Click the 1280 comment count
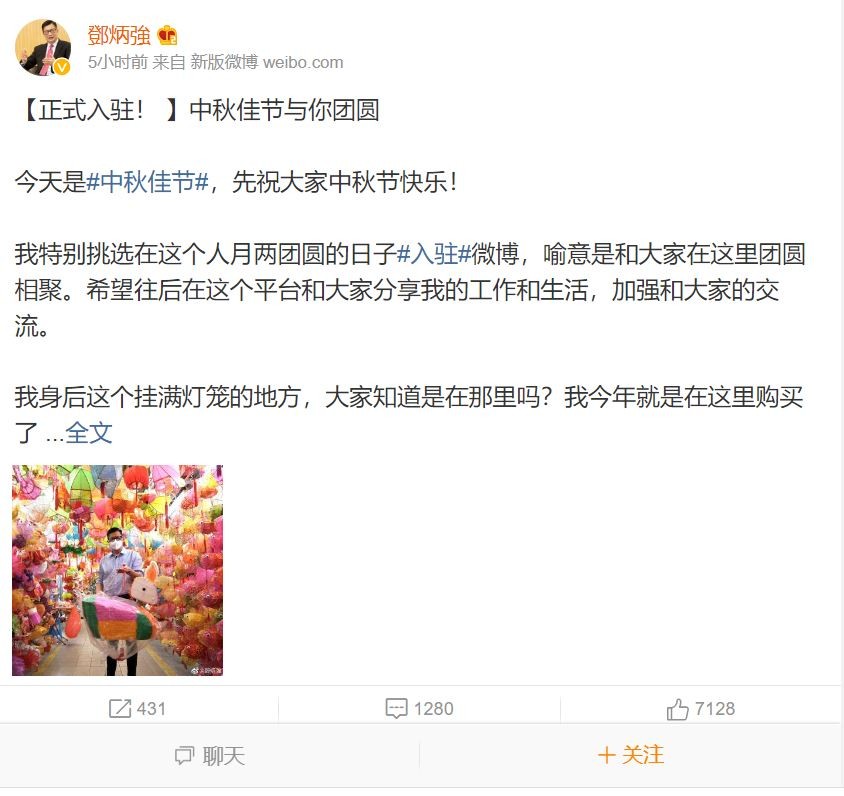This screenshot has height=796, width=844. [x=433, y=708]
